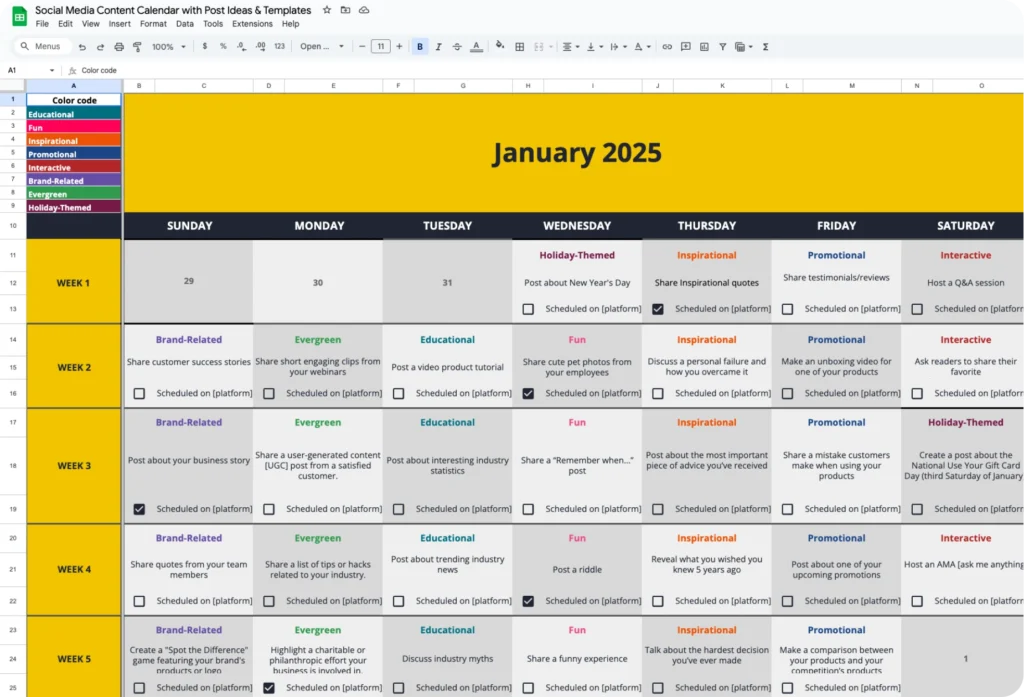Expand the font family dropdown
The width and height of the screenshot is (1024, 697).
point(322,46)
